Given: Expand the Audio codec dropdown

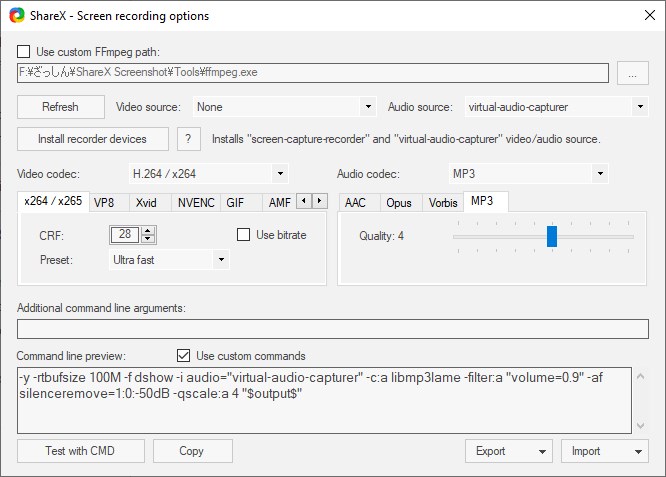Looking at the screenshot, I should [528, 174].
